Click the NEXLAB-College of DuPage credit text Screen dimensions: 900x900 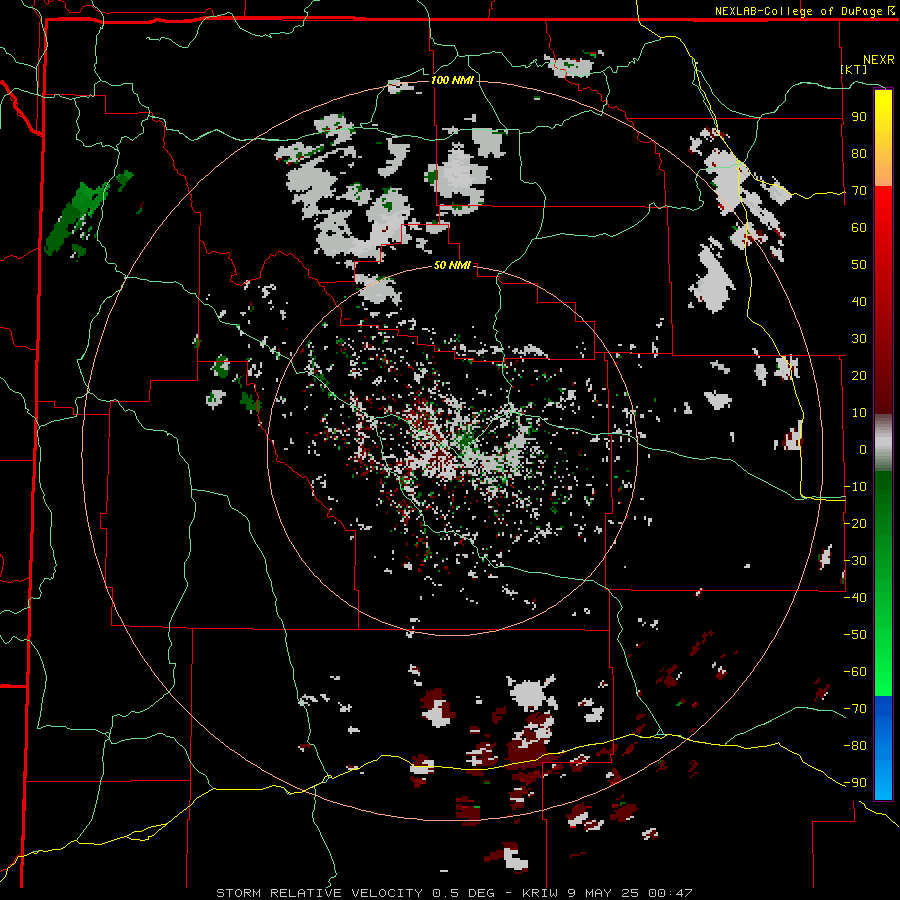[x=804, y=11]
